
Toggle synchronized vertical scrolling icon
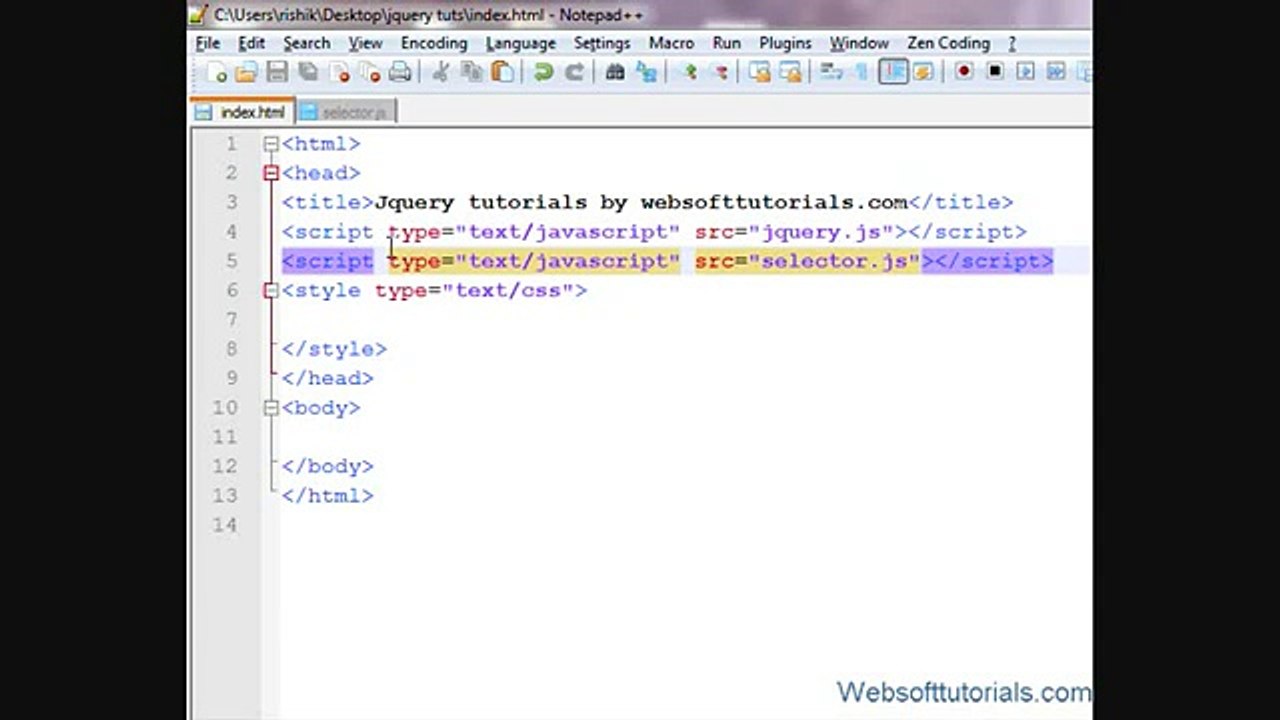click(760, 72)
